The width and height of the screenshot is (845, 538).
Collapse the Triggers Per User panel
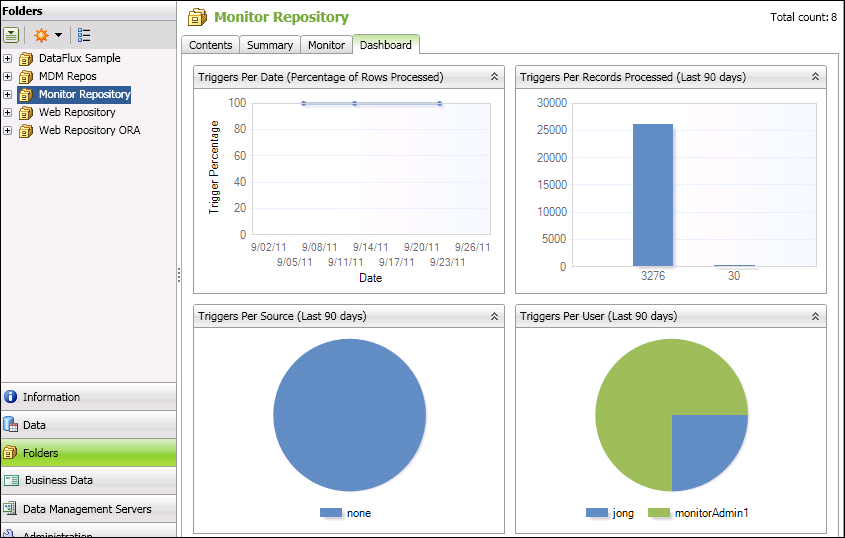(x=815, y=316)
